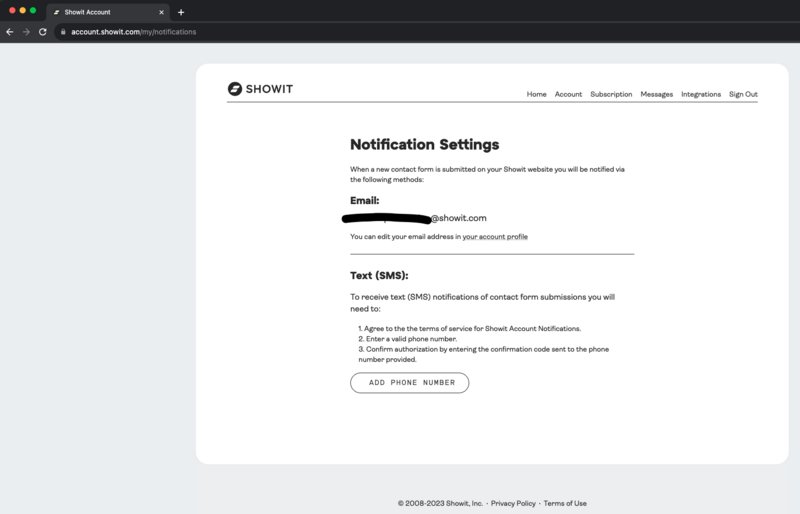Open the Terms of Use footer link
The height and width of the screenshot is (514, 800).
(565, 503)
